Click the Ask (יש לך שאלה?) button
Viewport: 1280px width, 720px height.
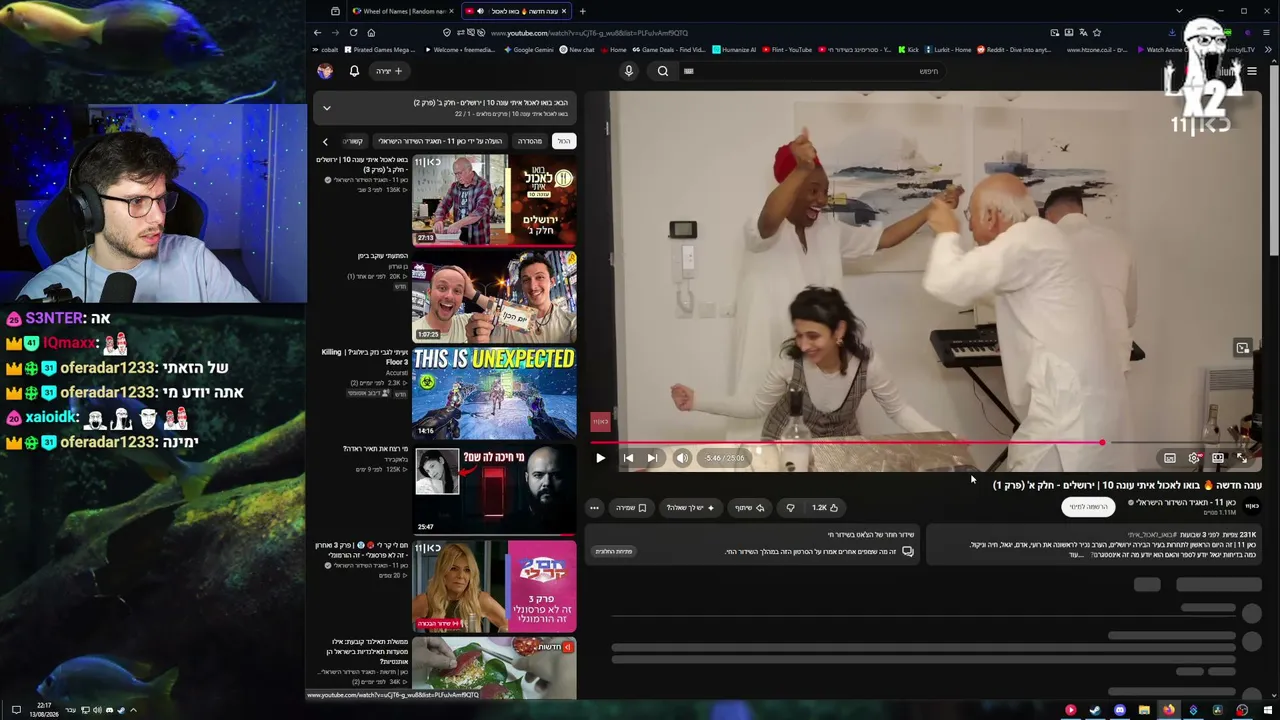[x=689, y=508]
